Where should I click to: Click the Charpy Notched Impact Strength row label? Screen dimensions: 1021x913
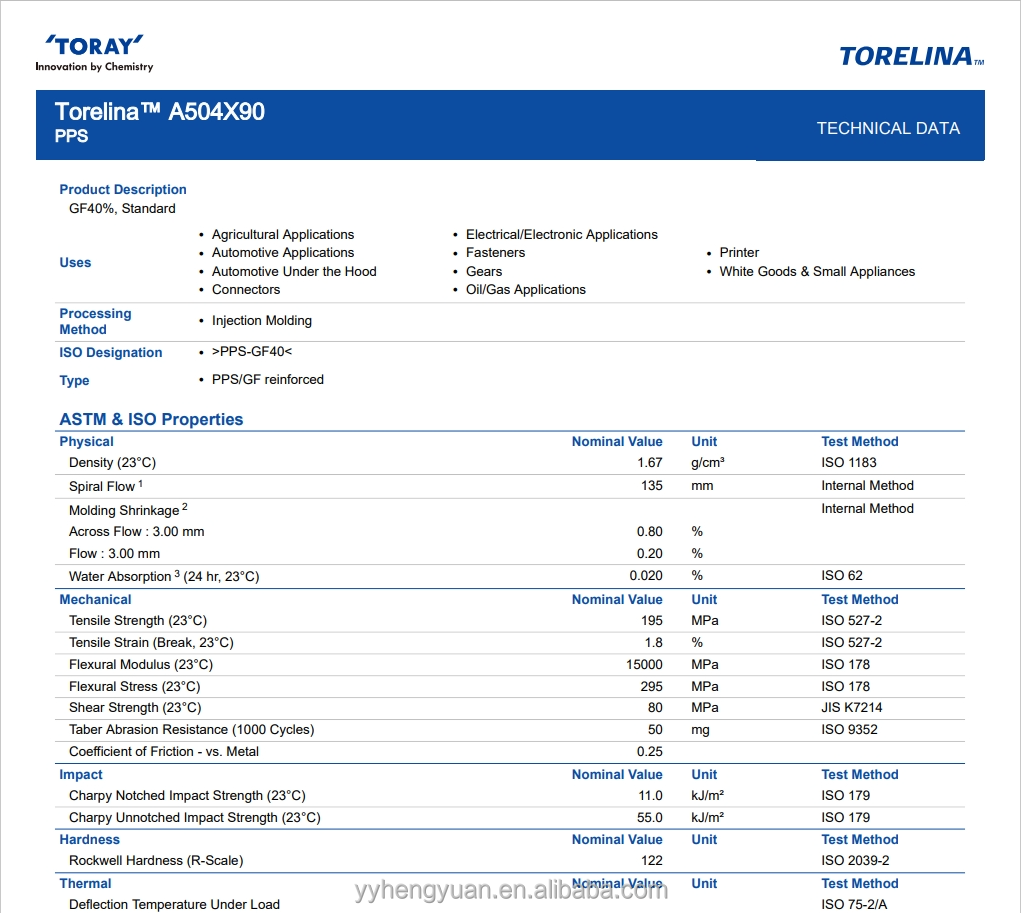click(x=187, y=795)
